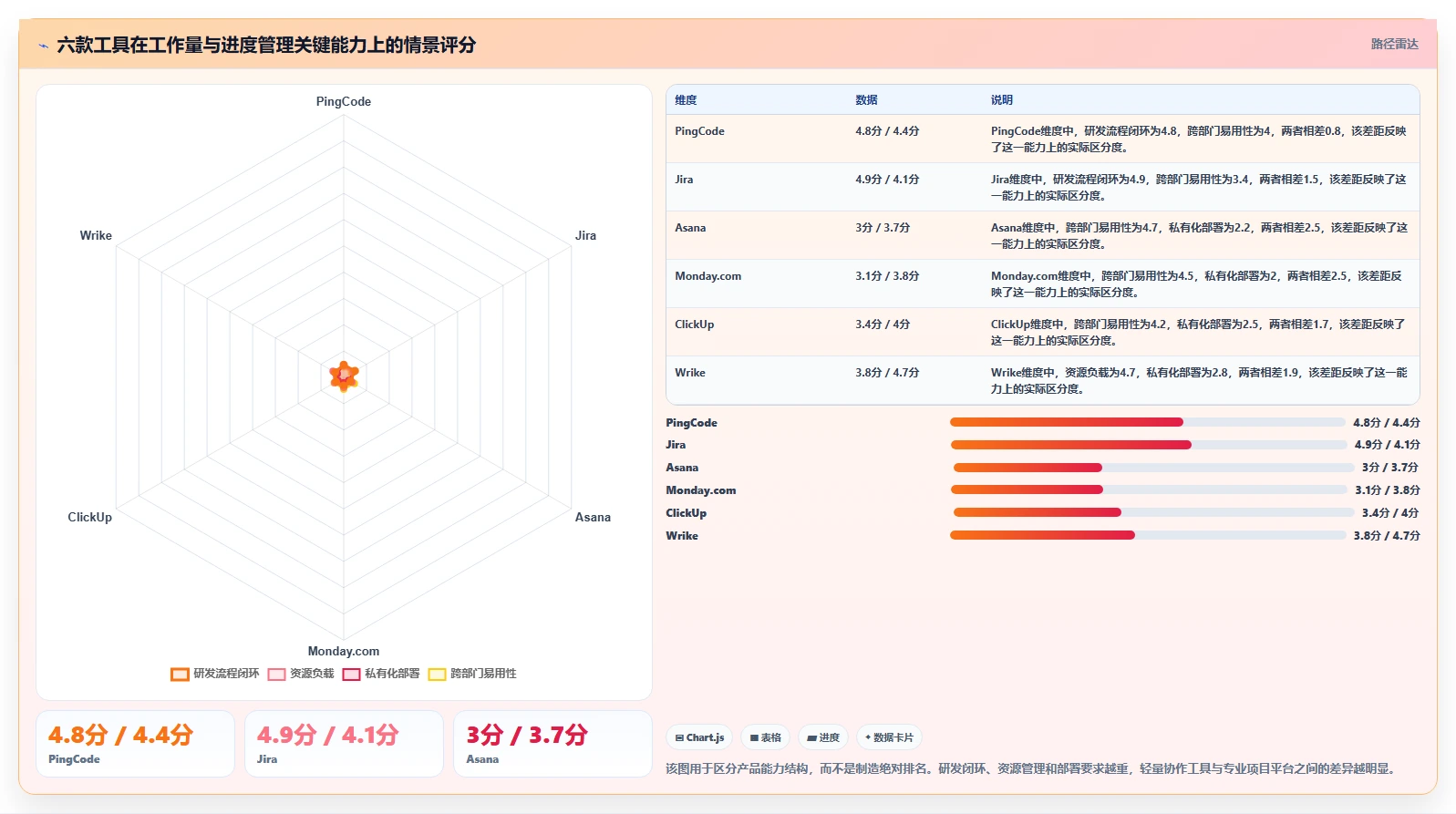The width and height of the screenshot is (1456, 814).
Task: Select the 表格 chip
Action: [765, 737]
